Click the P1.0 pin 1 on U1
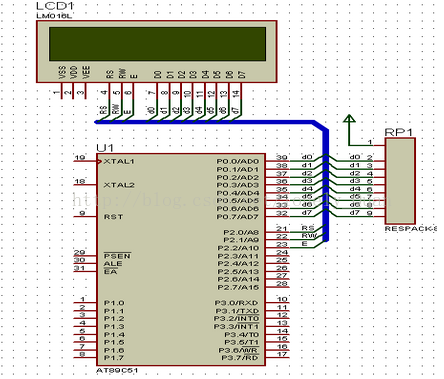The width and height of the screenshot is (444, 379). pos(85,302)
